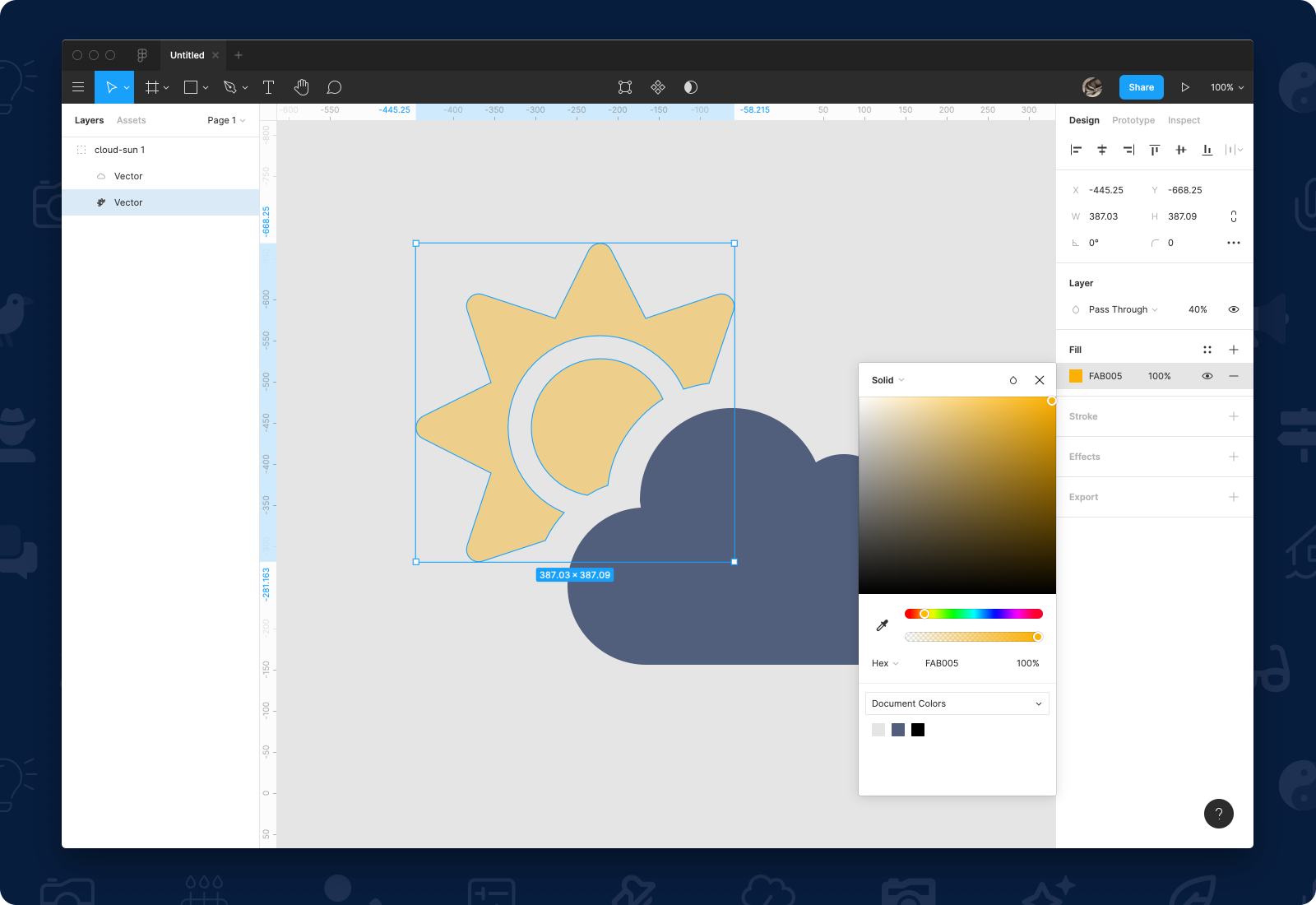
Task: Toggle constrain proportions for width and height
Action: click(1233, 216)
